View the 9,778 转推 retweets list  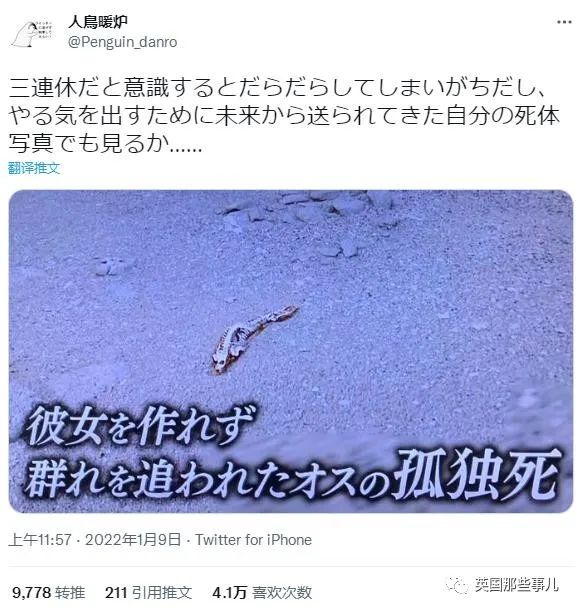(x=49, y=592)
